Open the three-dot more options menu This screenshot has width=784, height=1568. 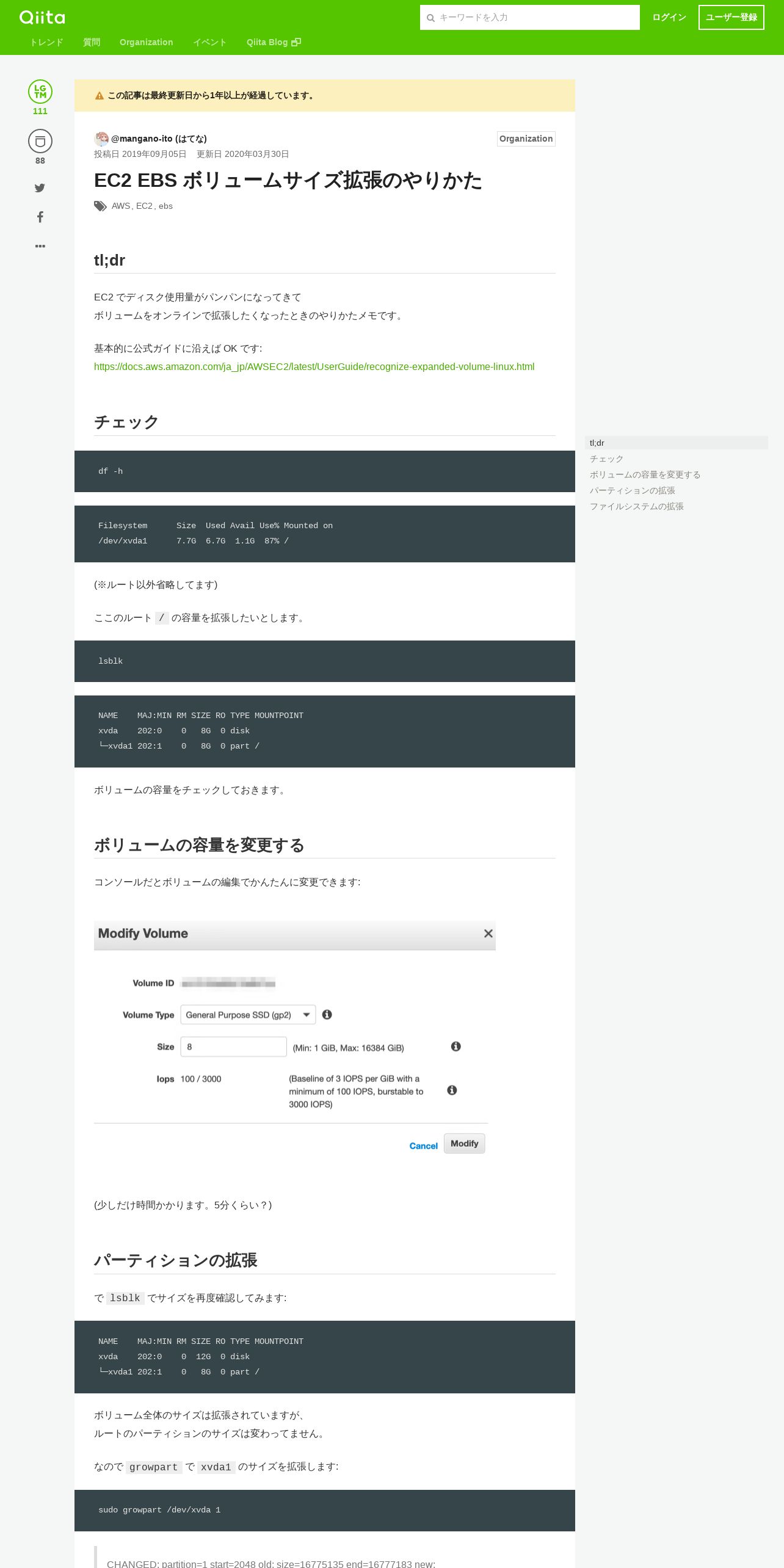point(40,246)
